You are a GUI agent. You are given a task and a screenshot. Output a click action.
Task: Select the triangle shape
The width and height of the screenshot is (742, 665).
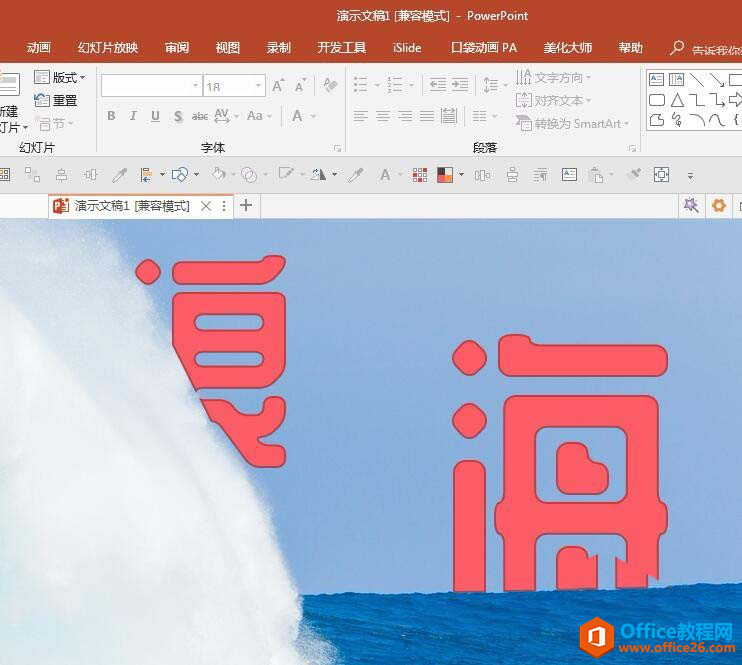pos(677,100)
